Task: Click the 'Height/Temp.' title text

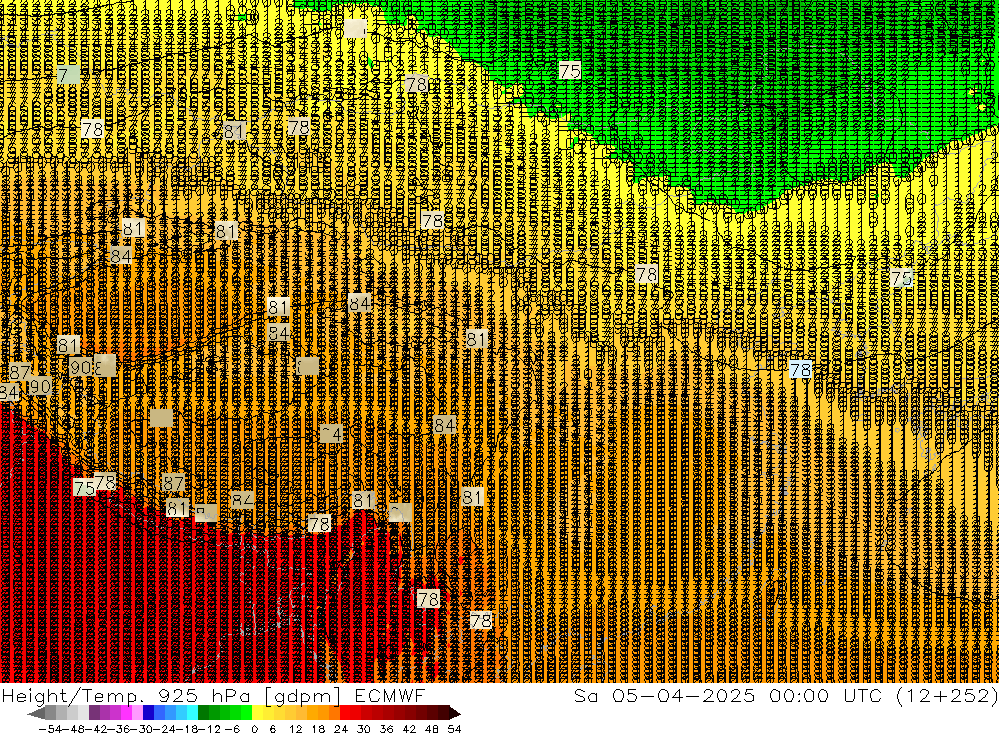Action: [73, 697]
